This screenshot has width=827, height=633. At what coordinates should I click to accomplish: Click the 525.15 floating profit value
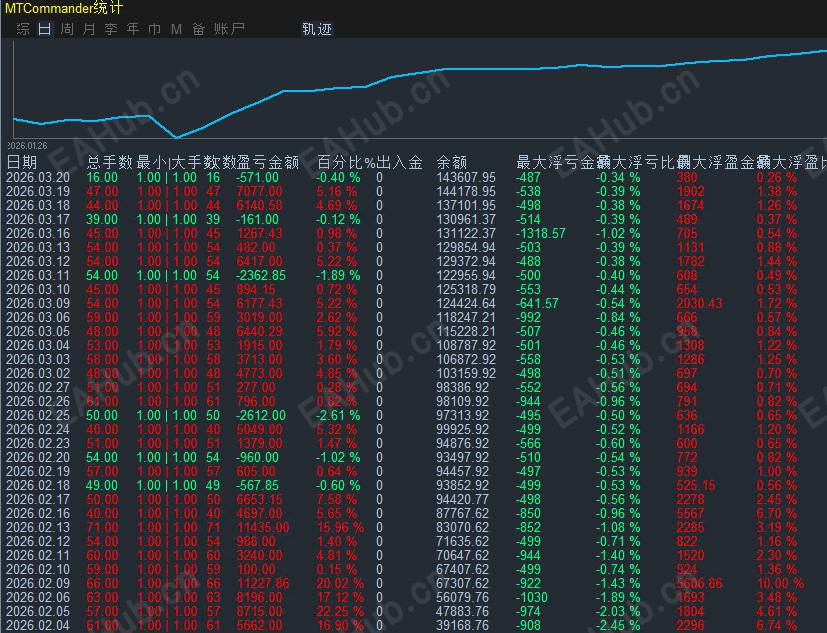696,485
